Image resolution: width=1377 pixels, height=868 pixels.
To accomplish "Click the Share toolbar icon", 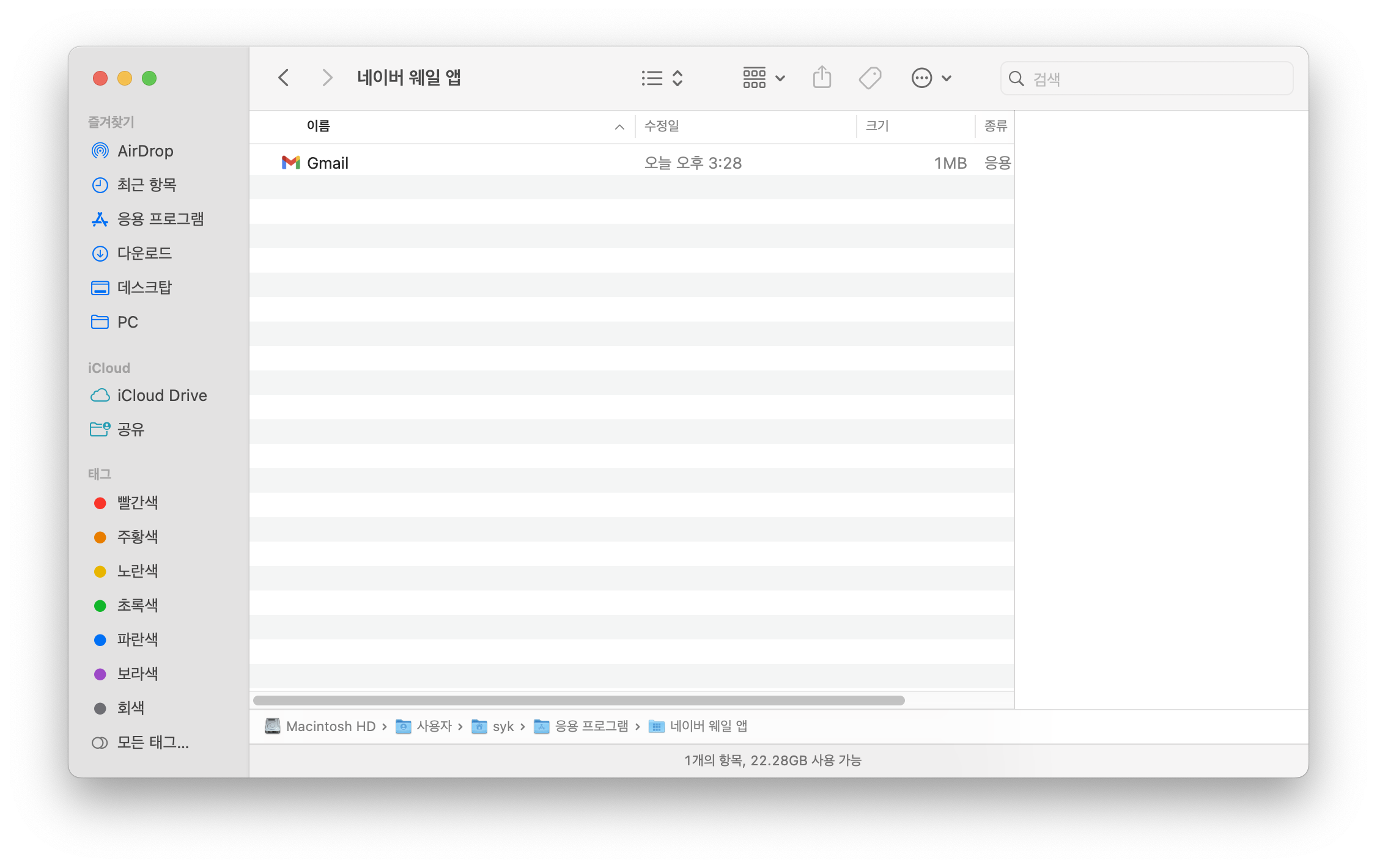I will tap(822, 78).
